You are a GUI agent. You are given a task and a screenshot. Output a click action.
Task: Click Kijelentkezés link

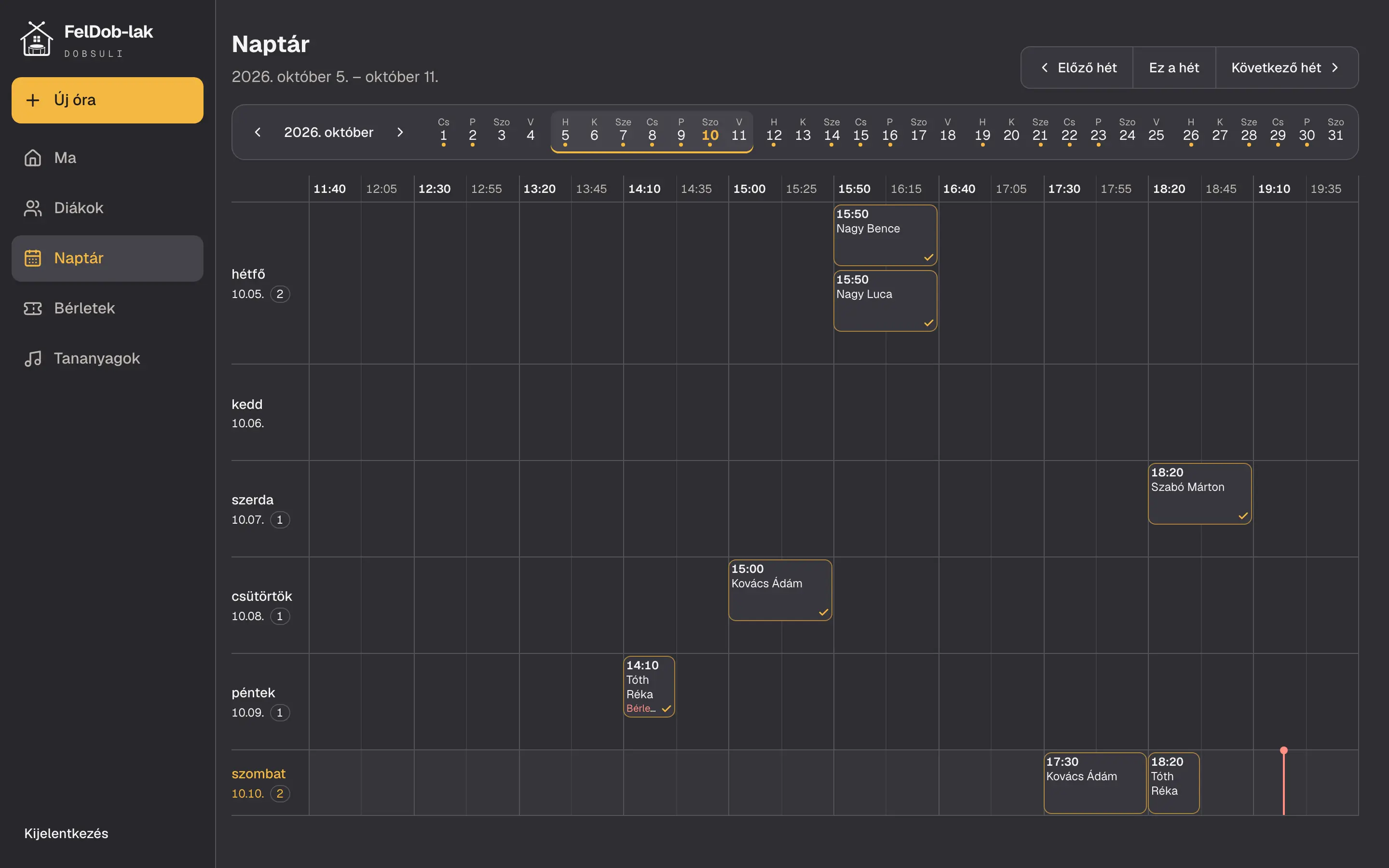(66, 833)
